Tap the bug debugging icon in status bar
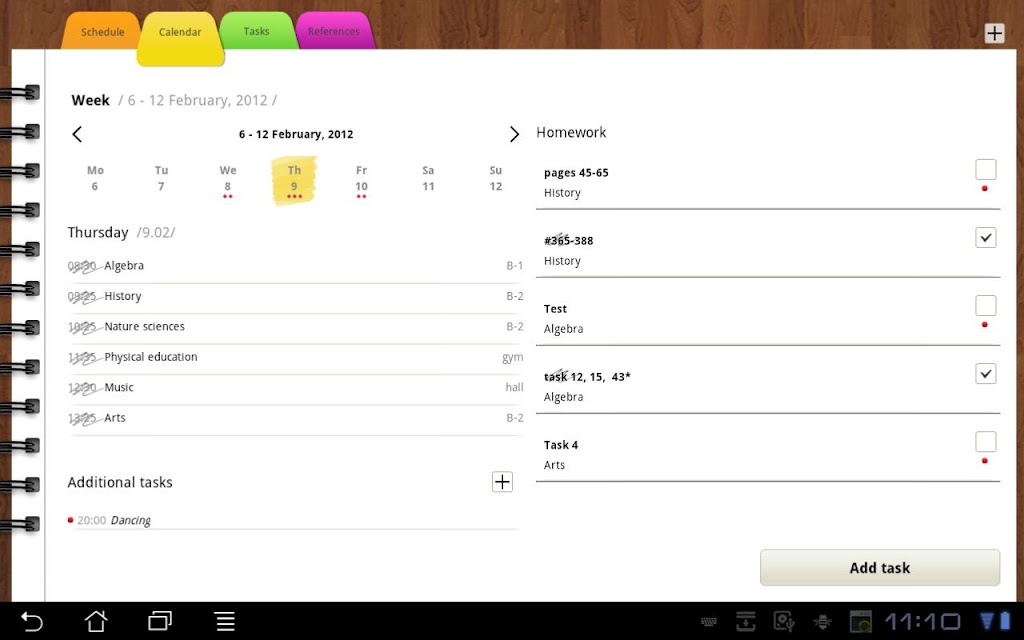 (x=822, y=622)
